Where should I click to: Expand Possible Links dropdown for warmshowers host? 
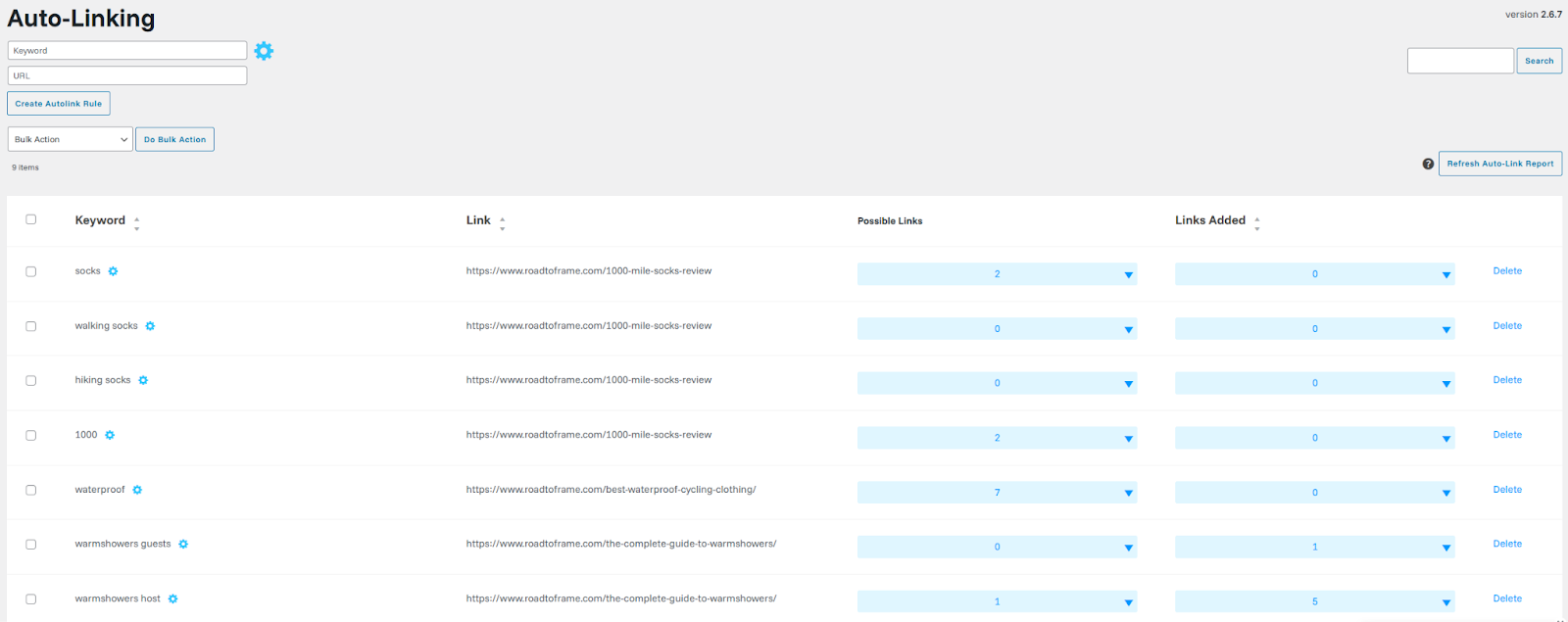[x=997, y=601]
